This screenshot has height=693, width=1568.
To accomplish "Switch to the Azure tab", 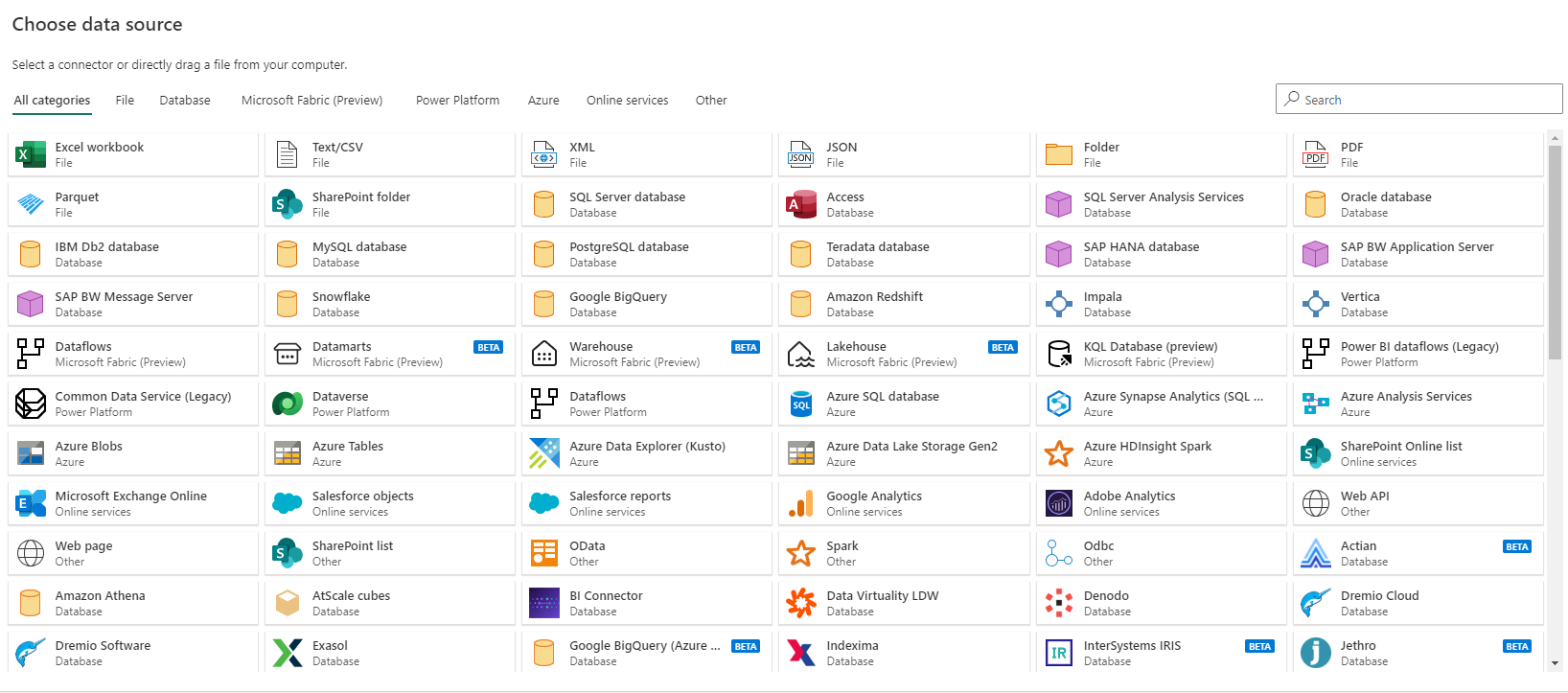I will 543,101.
